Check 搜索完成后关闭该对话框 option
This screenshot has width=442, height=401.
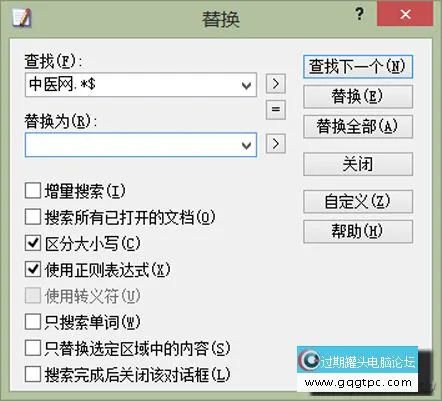[x=33, y=374]
